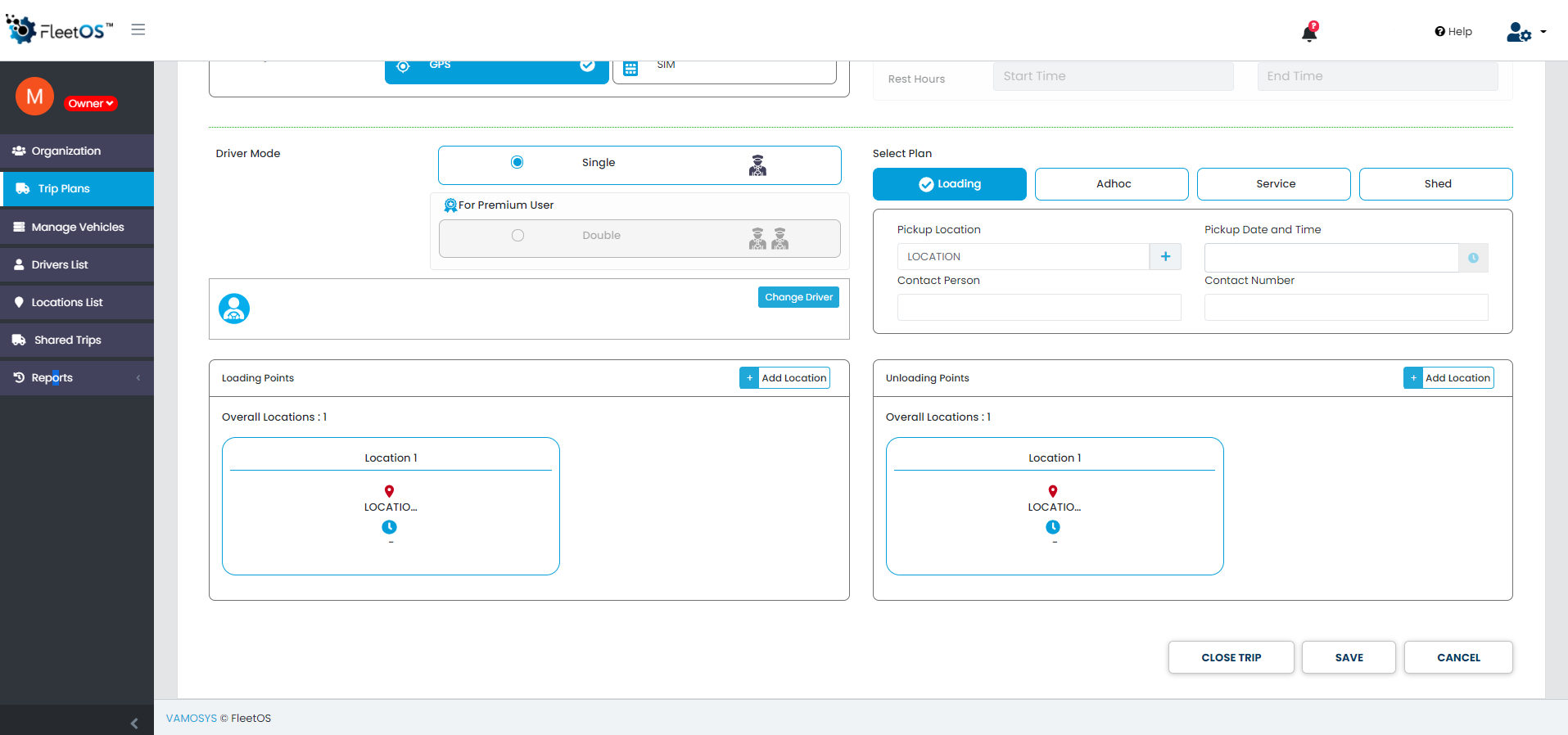The height and width of the screenshot is (735, 1568).
Task: Click the CLOSE TRIP button
Action: tap(1231, 657)
